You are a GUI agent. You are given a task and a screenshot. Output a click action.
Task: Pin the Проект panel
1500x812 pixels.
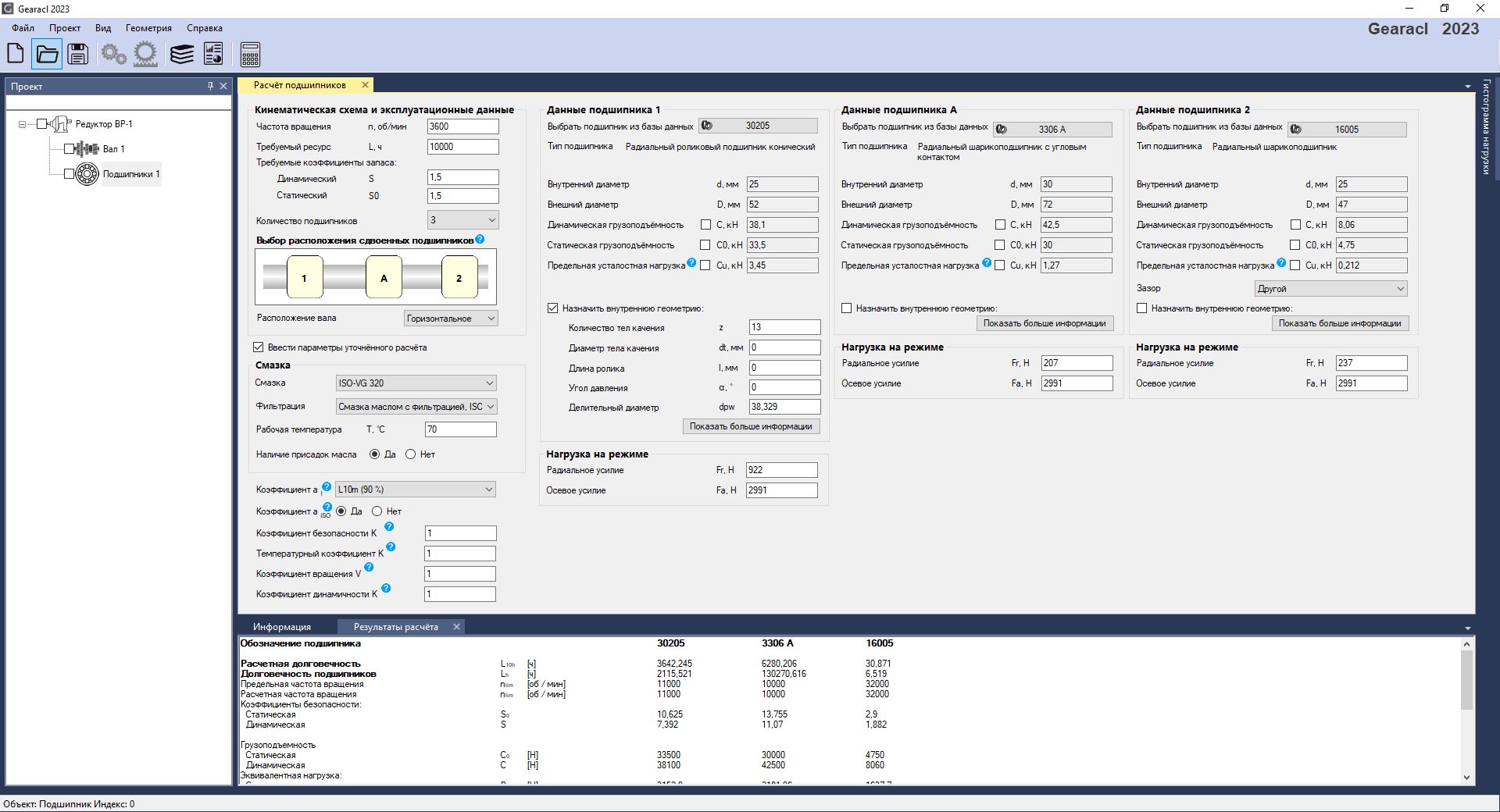click(210, 86)
